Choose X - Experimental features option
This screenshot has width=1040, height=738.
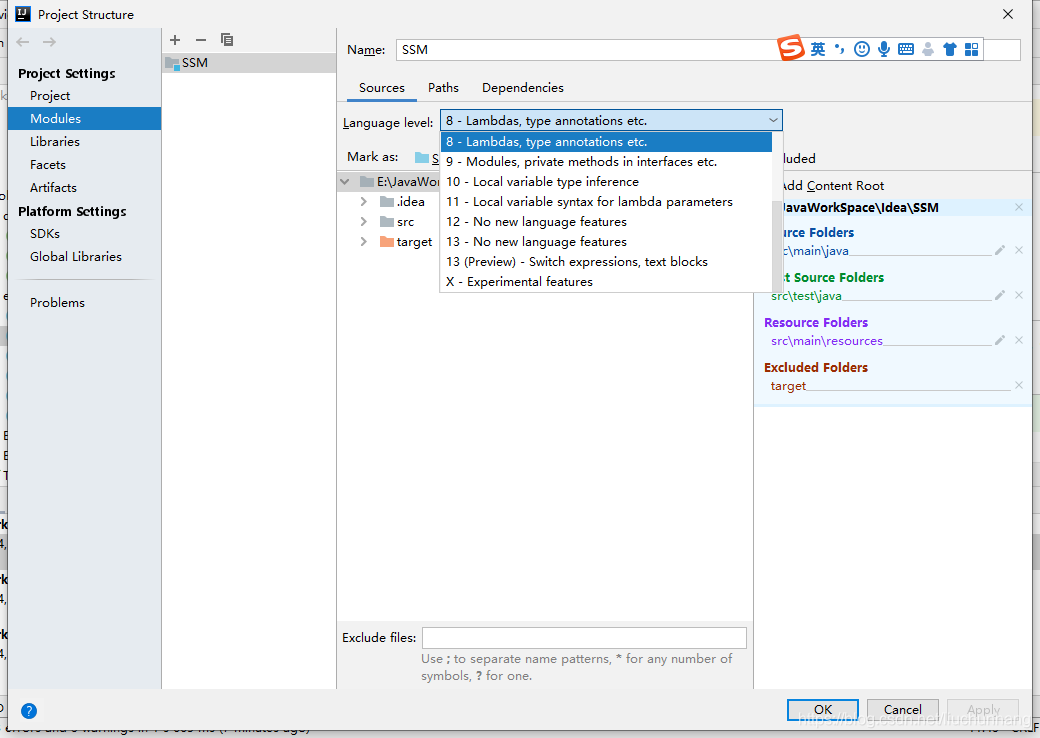pos(606,282)
